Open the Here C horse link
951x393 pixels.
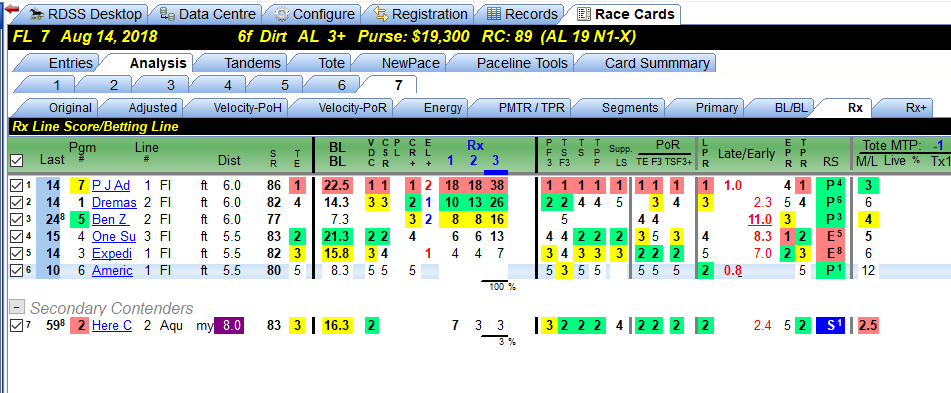(x=112, y=326)
